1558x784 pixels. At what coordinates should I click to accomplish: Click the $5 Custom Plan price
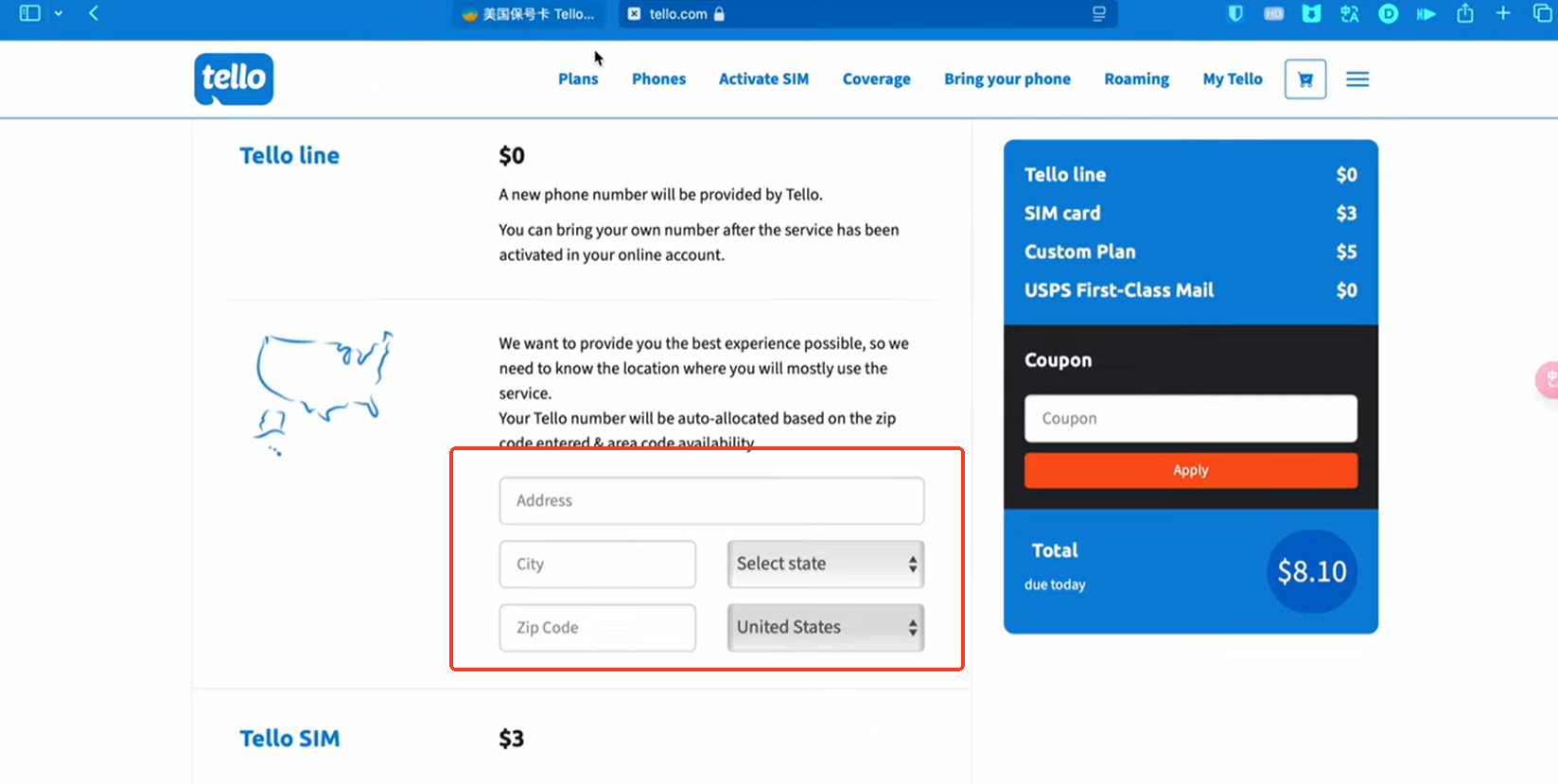tap(1346, 252)
